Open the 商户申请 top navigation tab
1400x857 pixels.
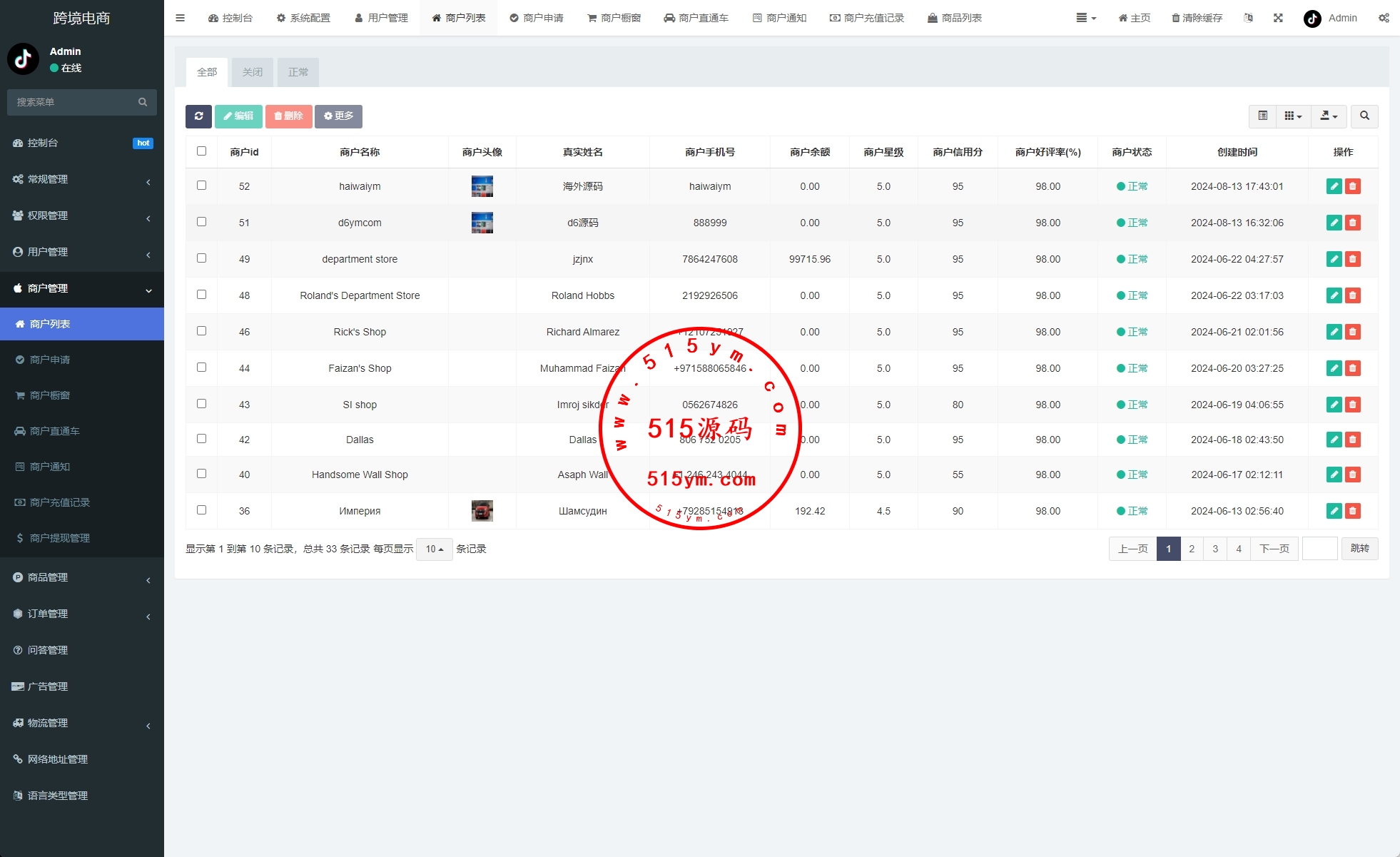[x=537, y=18]
